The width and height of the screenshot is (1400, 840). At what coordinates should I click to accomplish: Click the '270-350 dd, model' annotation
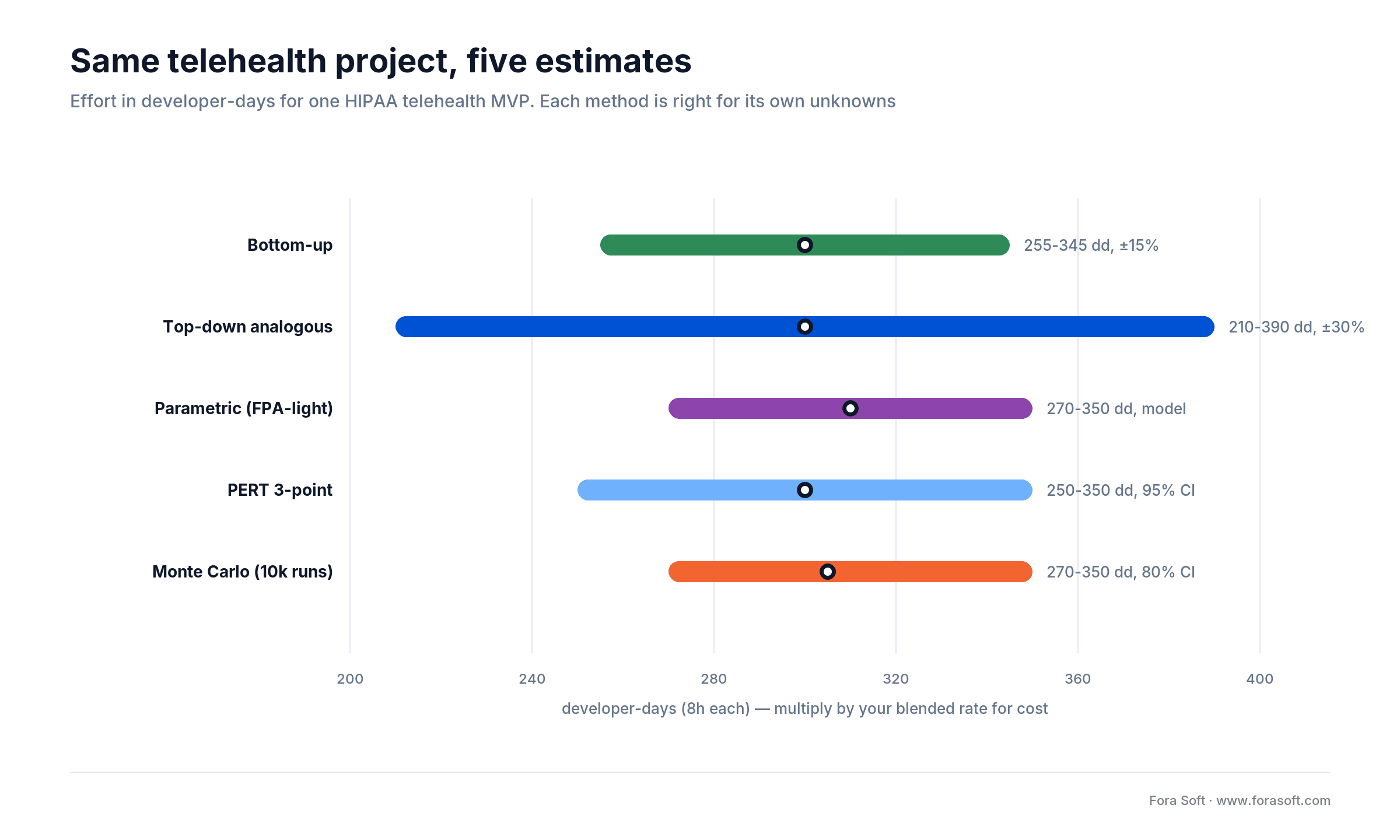(1116, 409)
